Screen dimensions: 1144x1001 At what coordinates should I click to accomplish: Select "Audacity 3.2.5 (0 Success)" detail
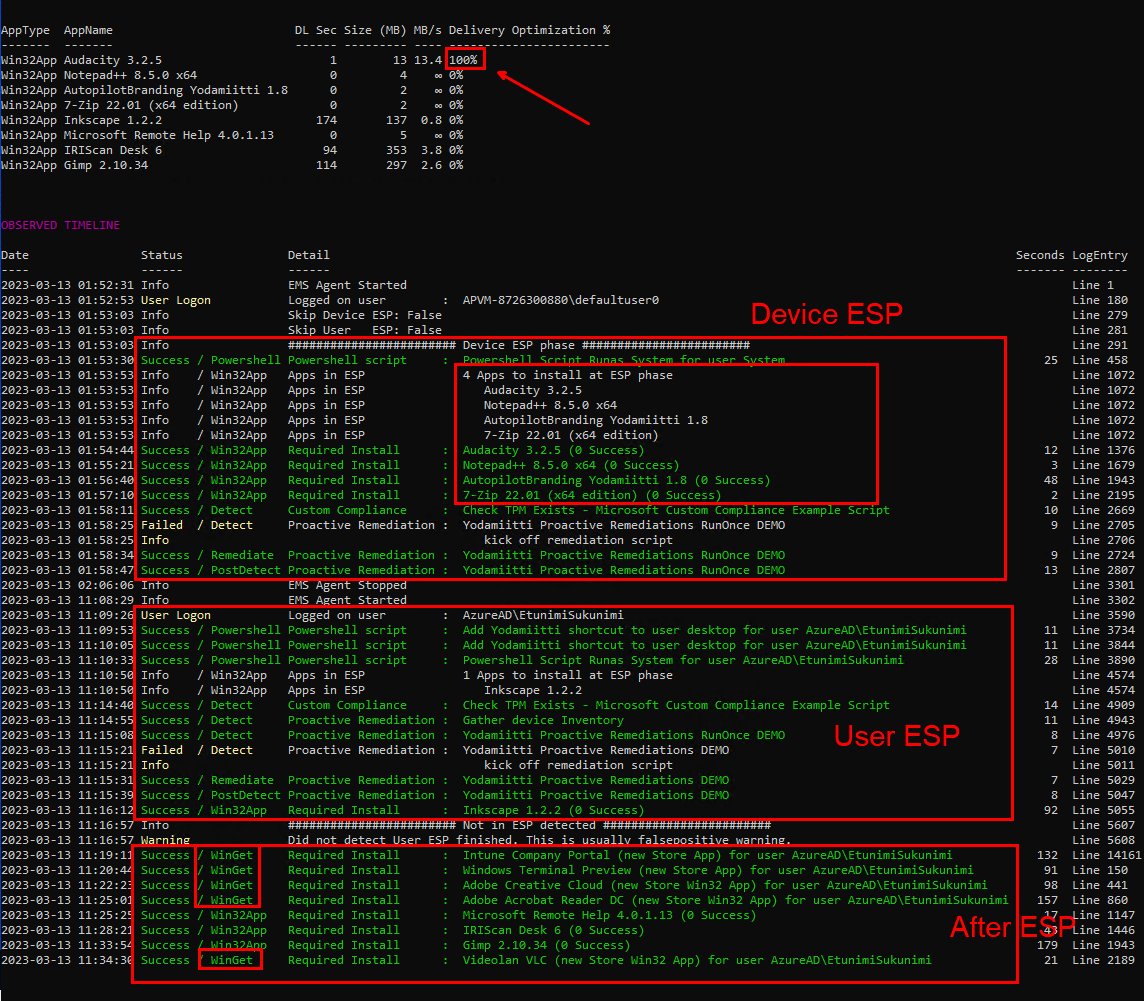click(553, 449)
